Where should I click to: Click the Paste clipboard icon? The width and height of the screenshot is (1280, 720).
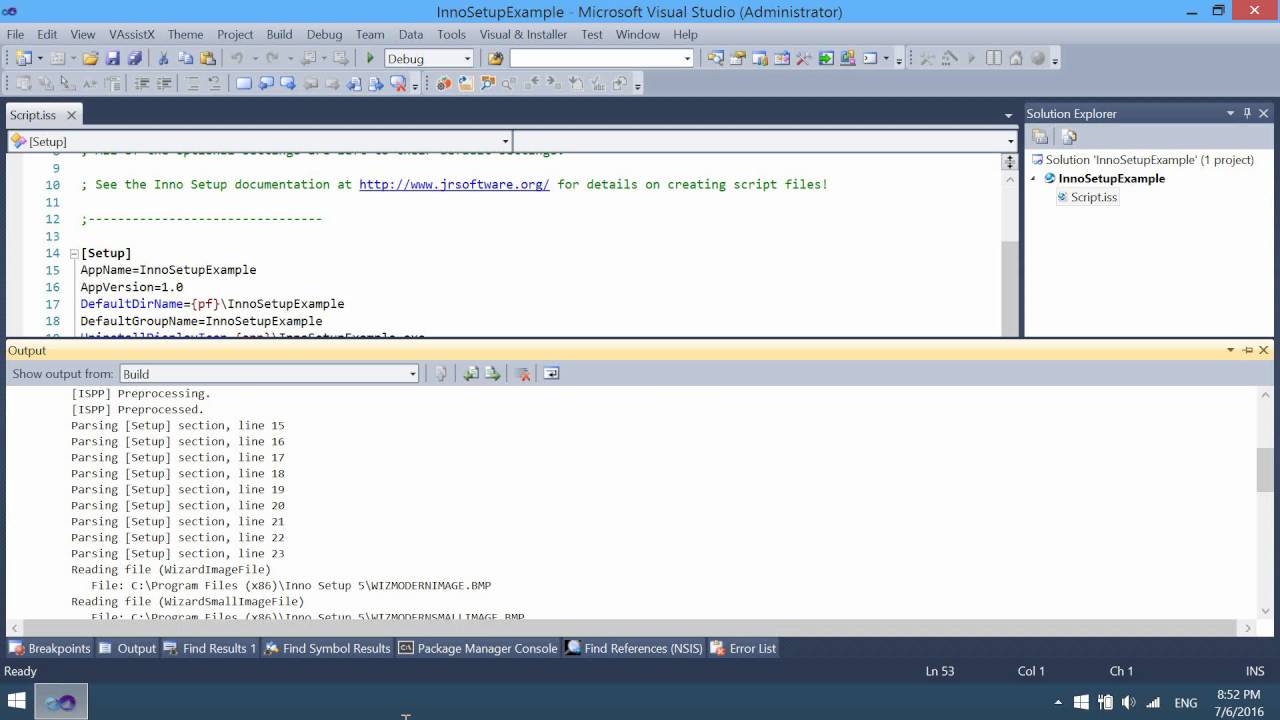click(207, 59)
